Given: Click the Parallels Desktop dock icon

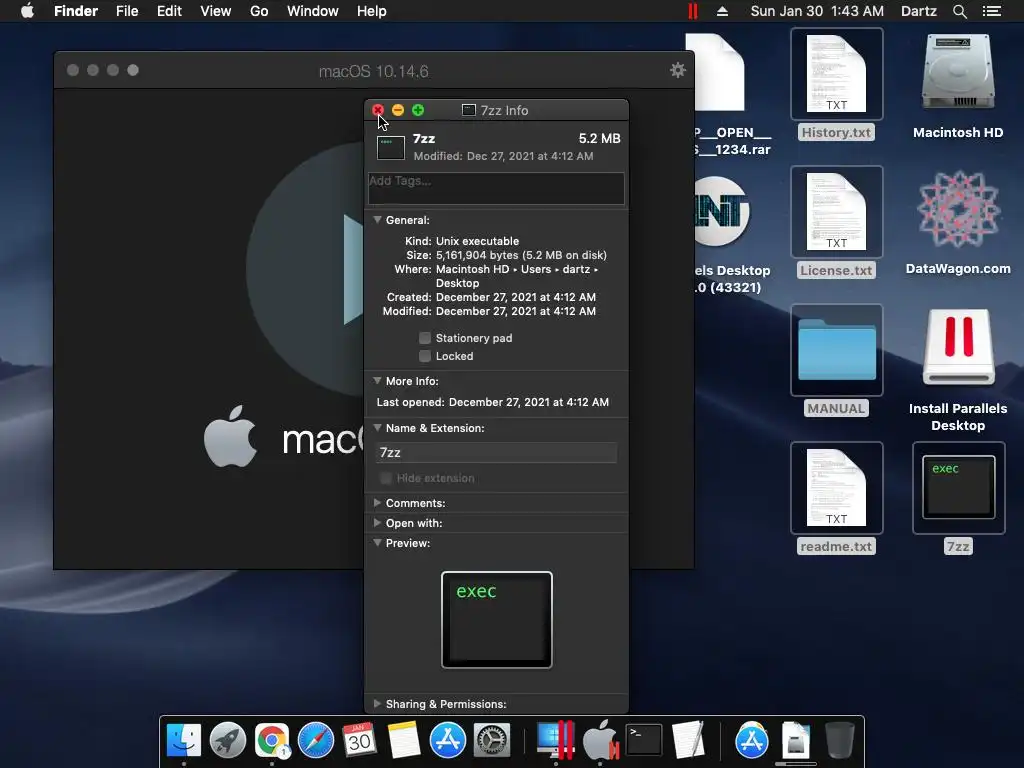Looking at the screenshot, I should (x=555, y=741).
